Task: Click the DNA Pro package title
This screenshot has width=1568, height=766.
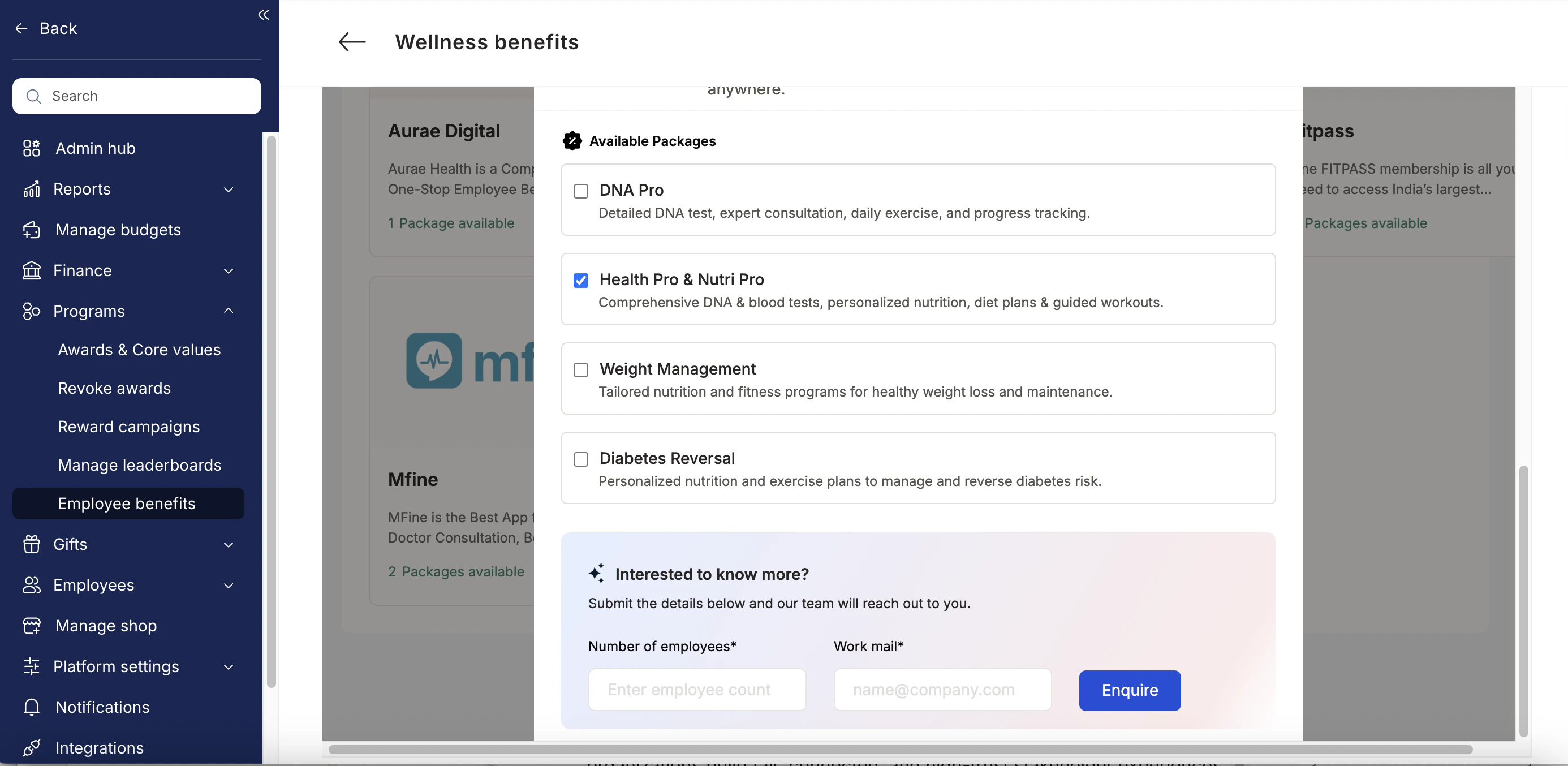Action: 631,191
